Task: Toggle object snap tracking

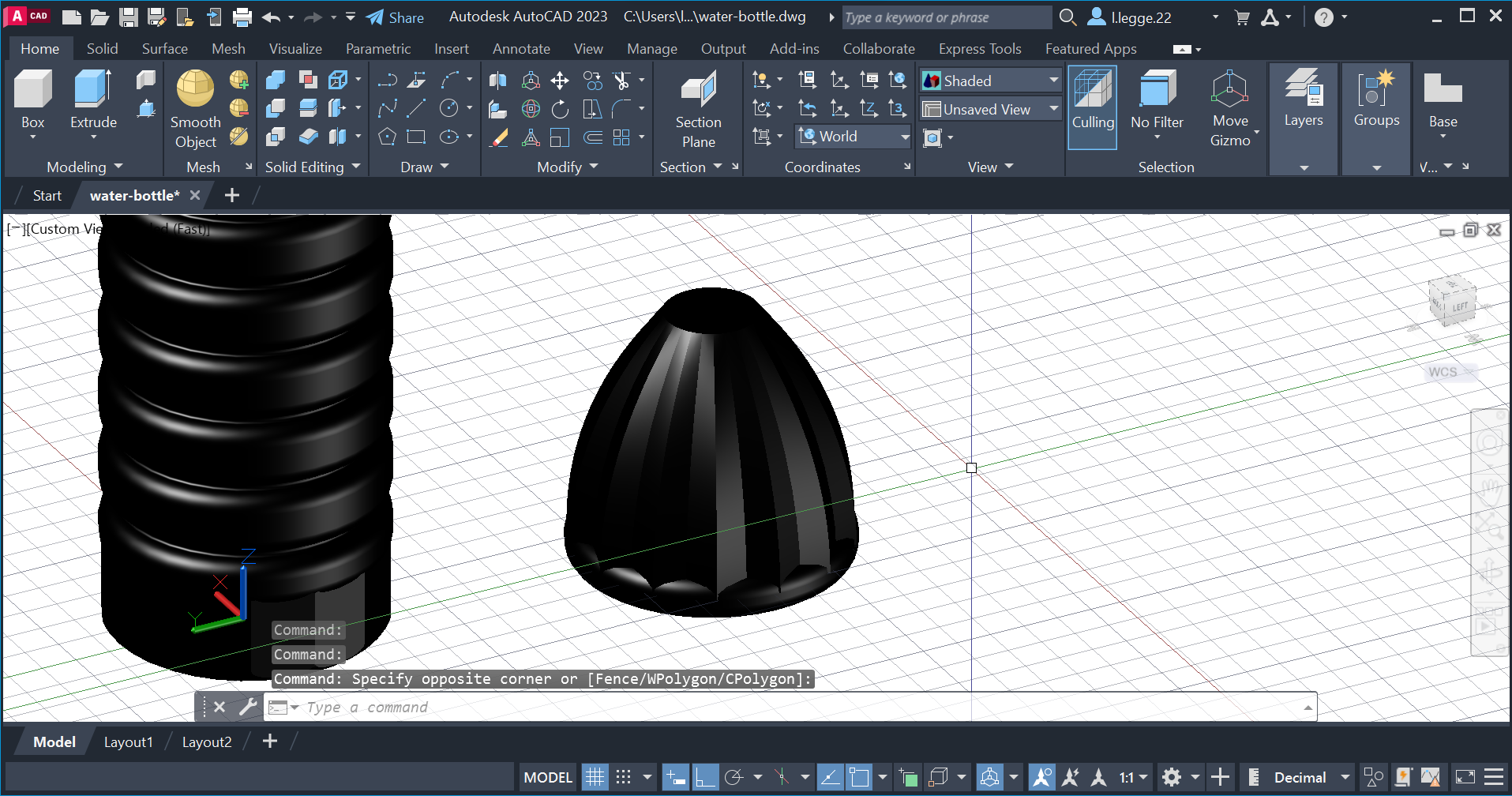Action: point(829,777)
